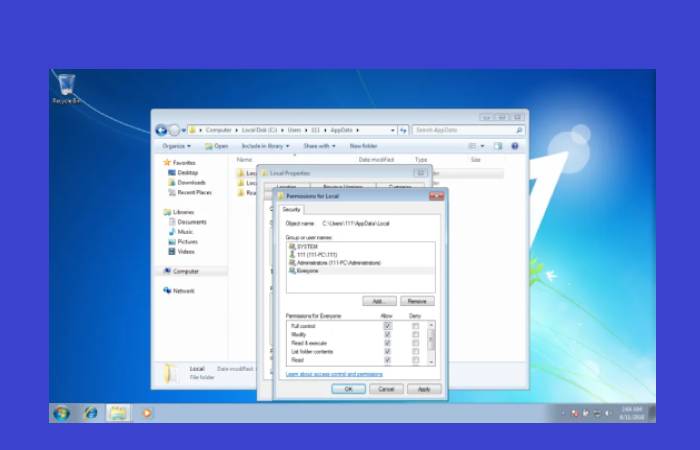The image size is (700, 450).
Task: Toggle Deny checkbox for List folder contents
Action: tap(416, 351)
